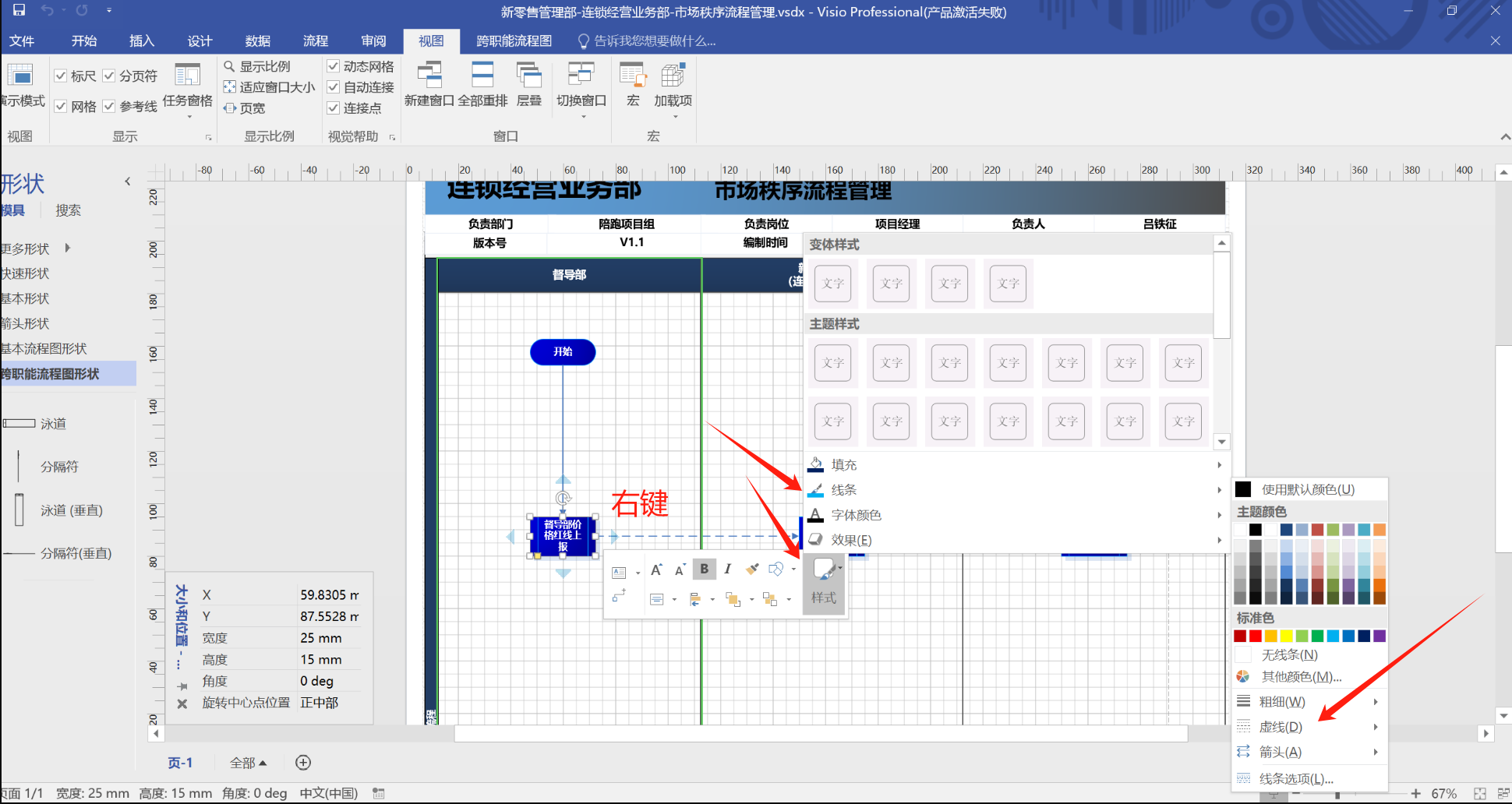Toggle the Grid (网格) checkbox
Viewport: 1512px width, 804px height.
tap(60, 106)
